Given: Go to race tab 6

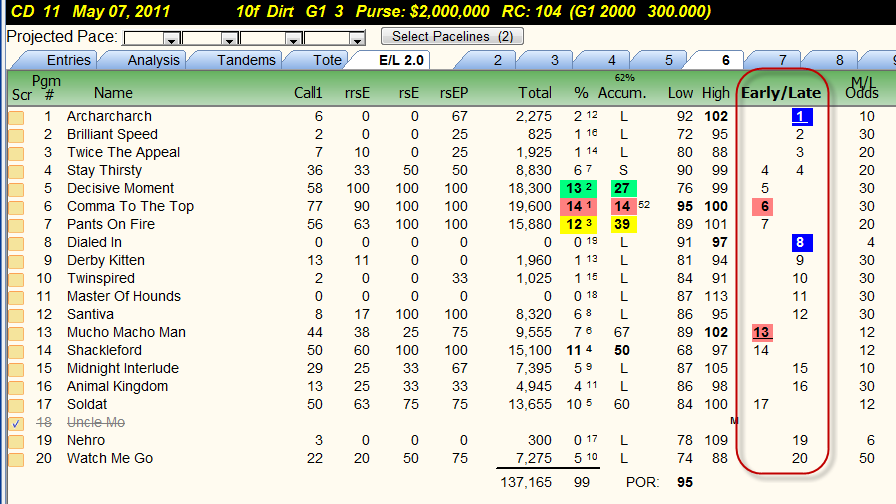Looking at the screenshot, I should pos(725,60).
